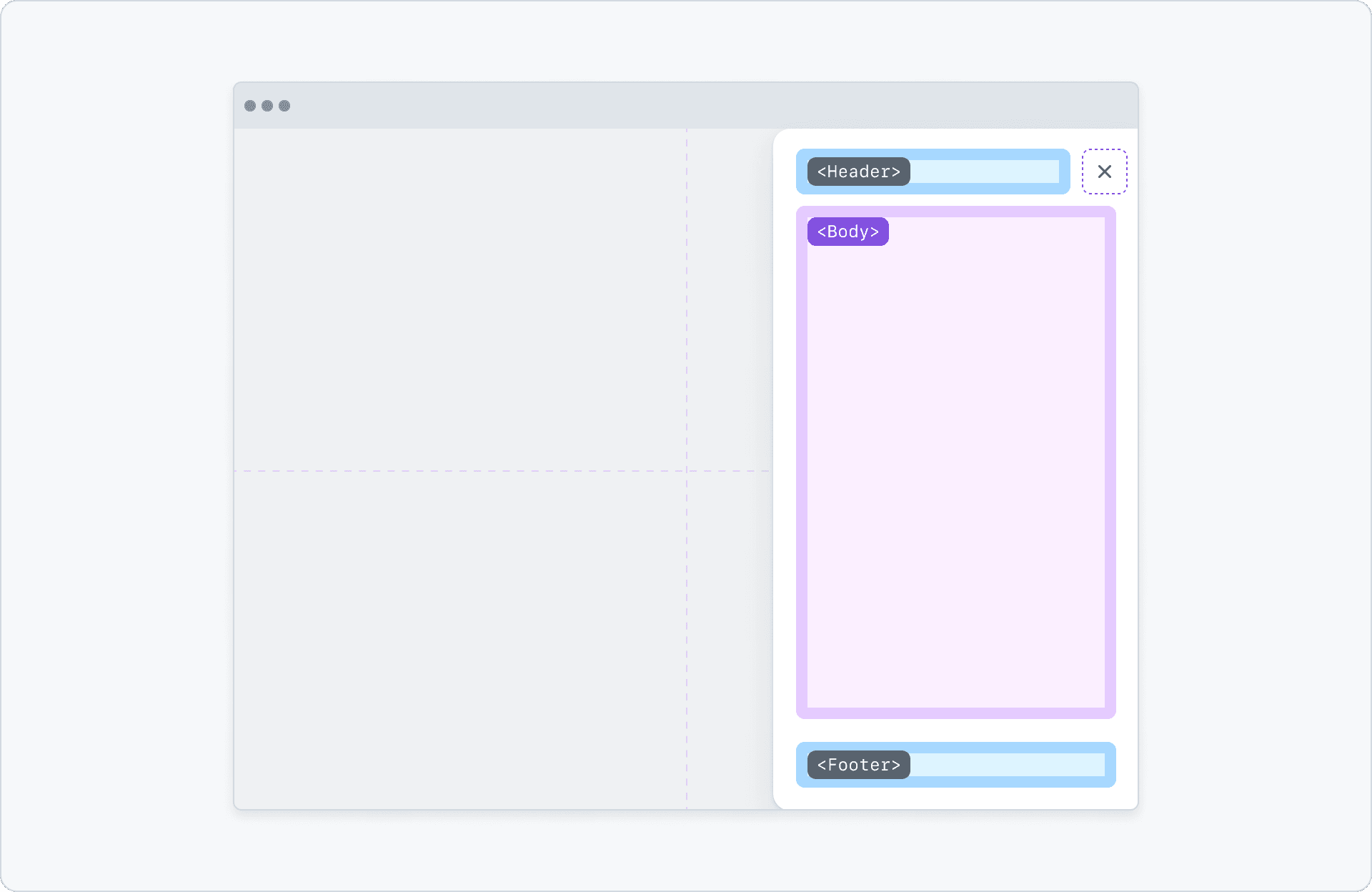Select the <Header> tag label
Image resolution: width=1372 pixels, height=892 pixels.
click(858, 172)
